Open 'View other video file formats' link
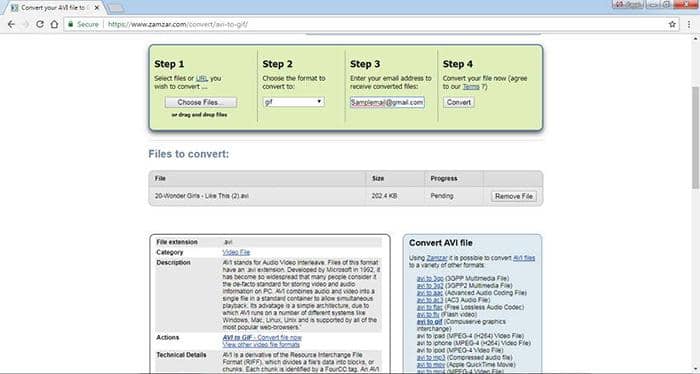The image size is (700, 374). click(261, 345)
